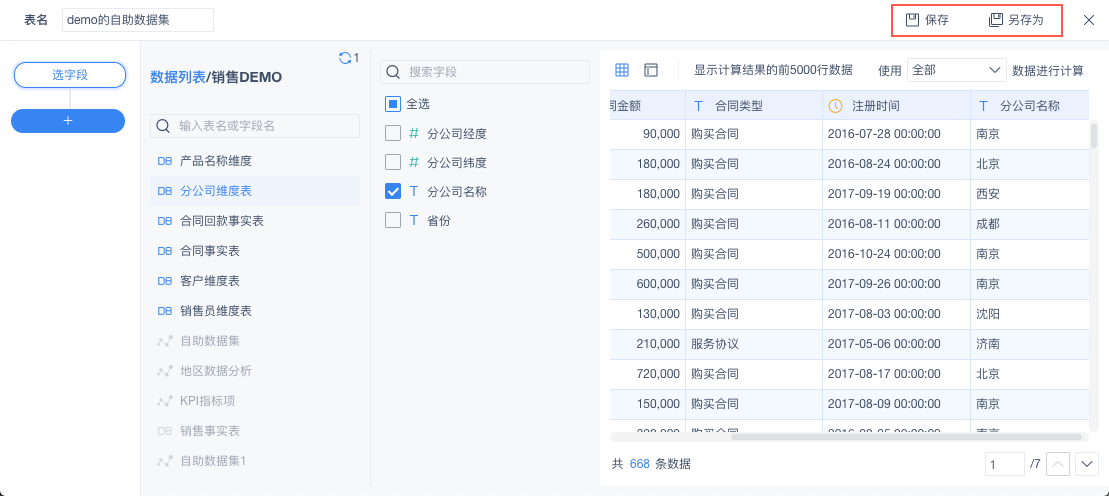Click the refresh icon above the data list

[x=345, y=58]
